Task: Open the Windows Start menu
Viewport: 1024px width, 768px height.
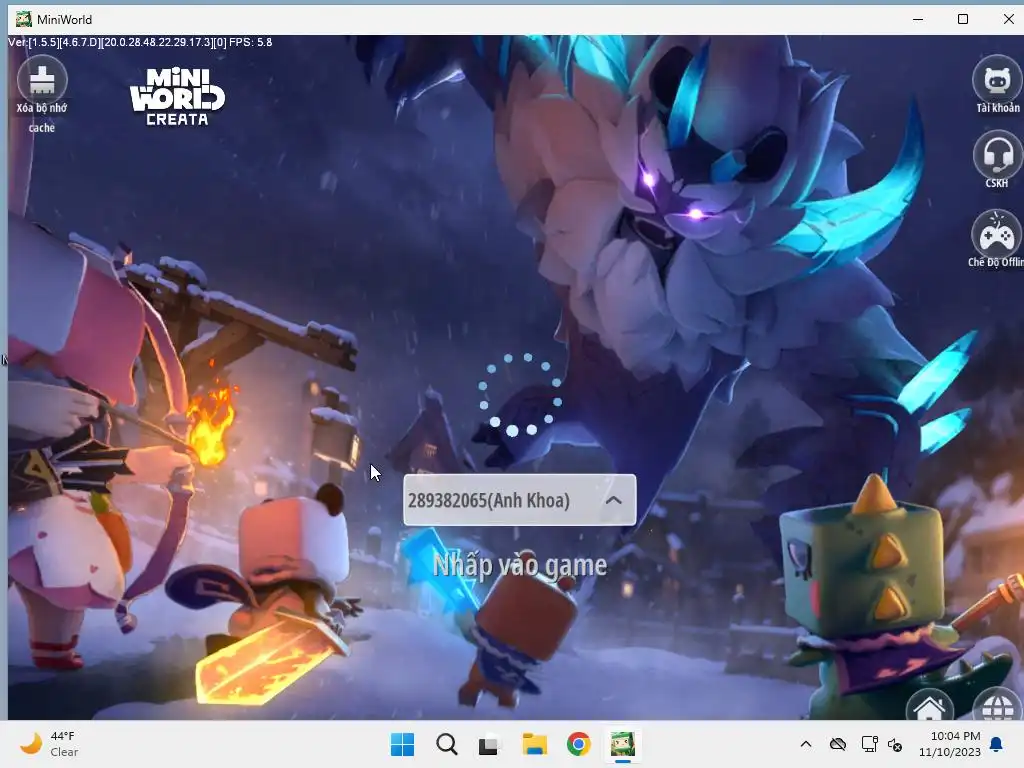Action: coord(402,744)
